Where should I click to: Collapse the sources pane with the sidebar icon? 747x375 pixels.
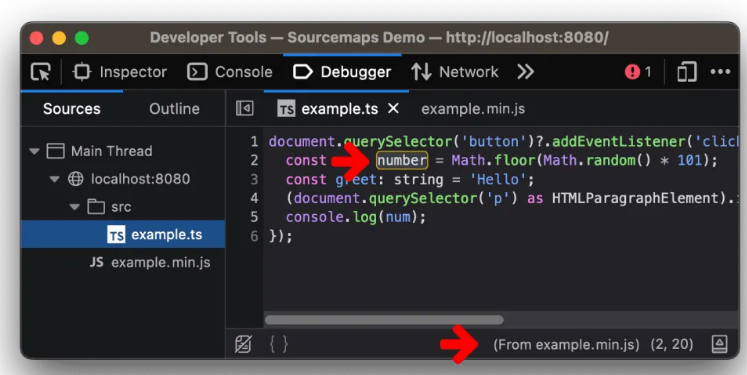coord(244,109)
